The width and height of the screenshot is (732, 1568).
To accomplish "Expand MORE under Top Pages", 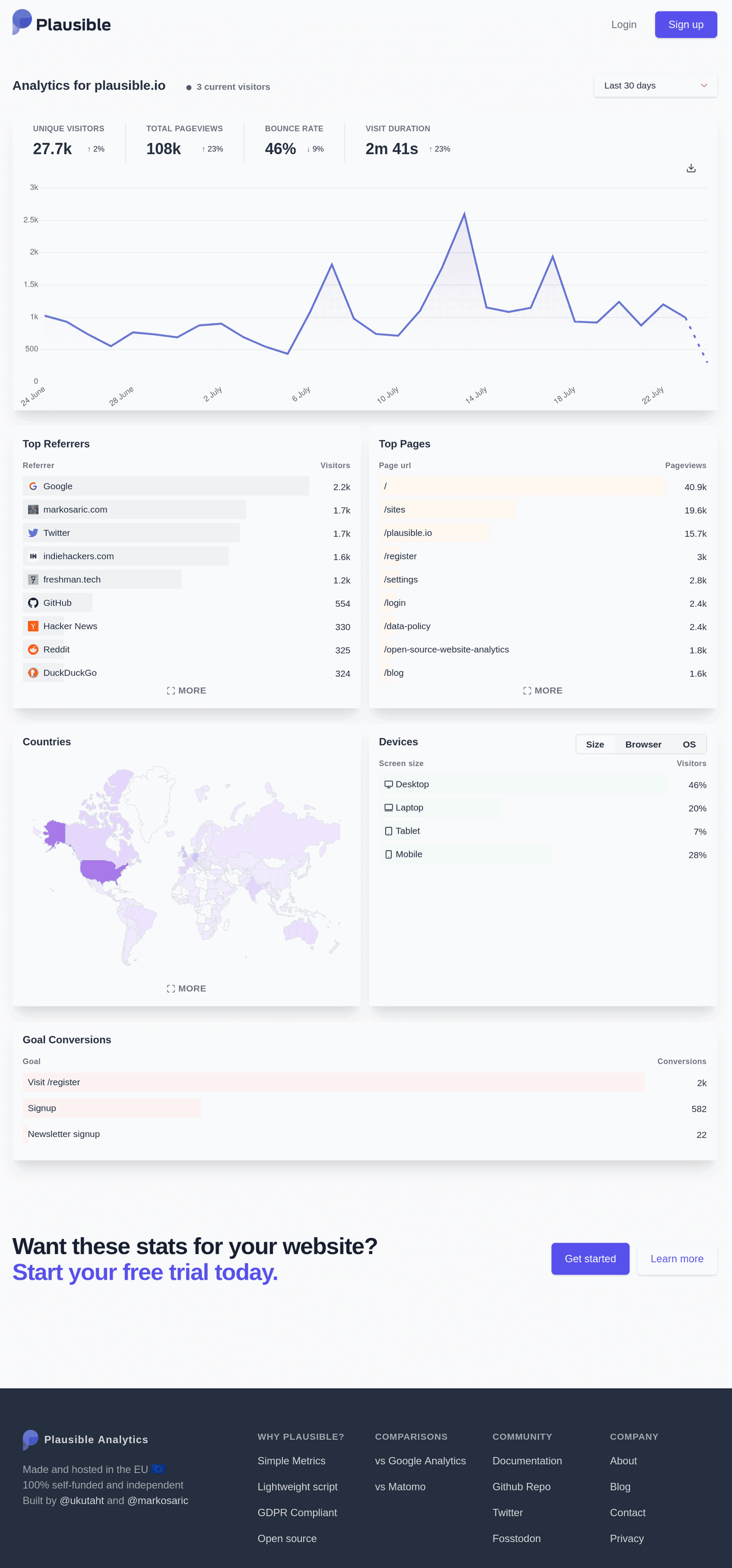I will point(542,690).
